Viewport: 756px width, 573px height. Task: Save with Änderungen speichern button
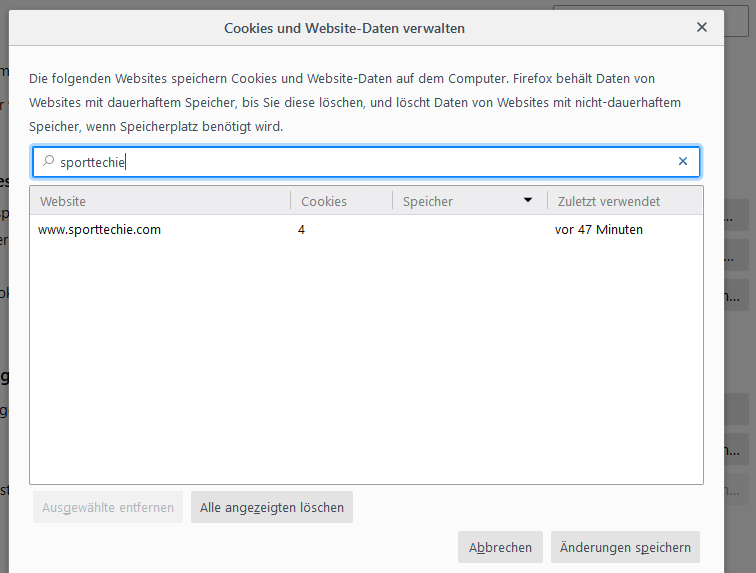pyautogui.click(x=625, y=547)
